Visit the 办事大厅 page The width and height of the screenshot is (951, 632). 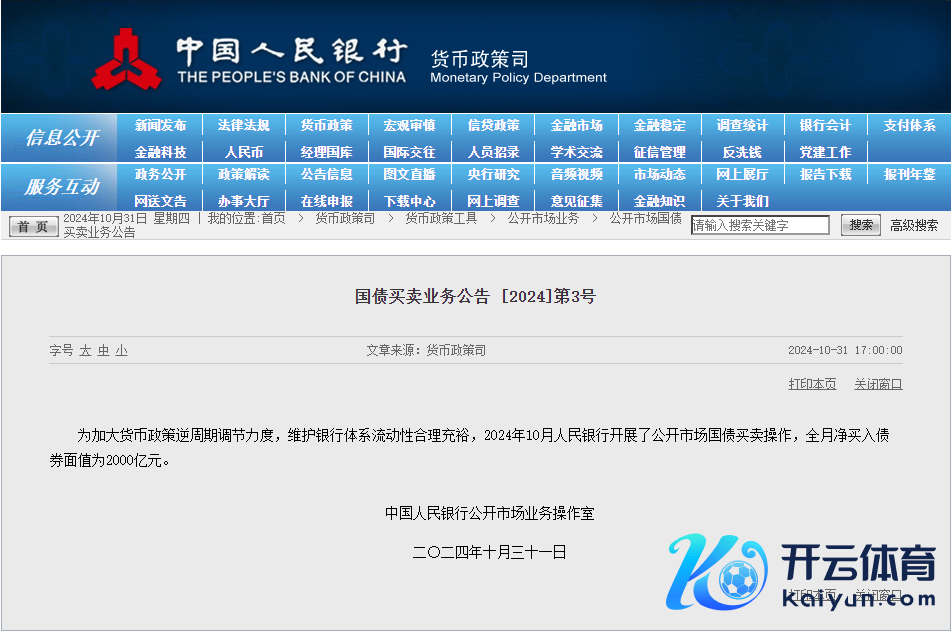(x=243, y=201)
